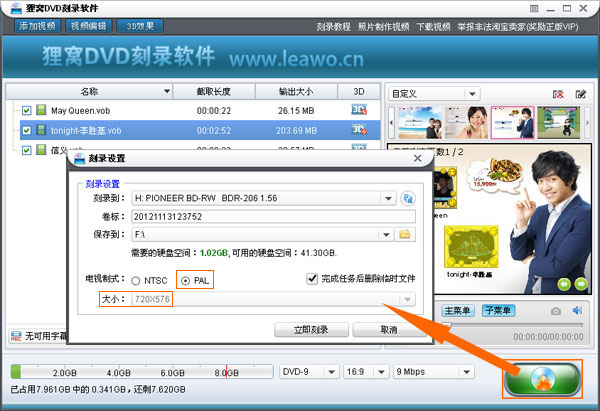Click the refresh drives icon
The height and width of the screenshot is (411, 600).
point(408,198)
